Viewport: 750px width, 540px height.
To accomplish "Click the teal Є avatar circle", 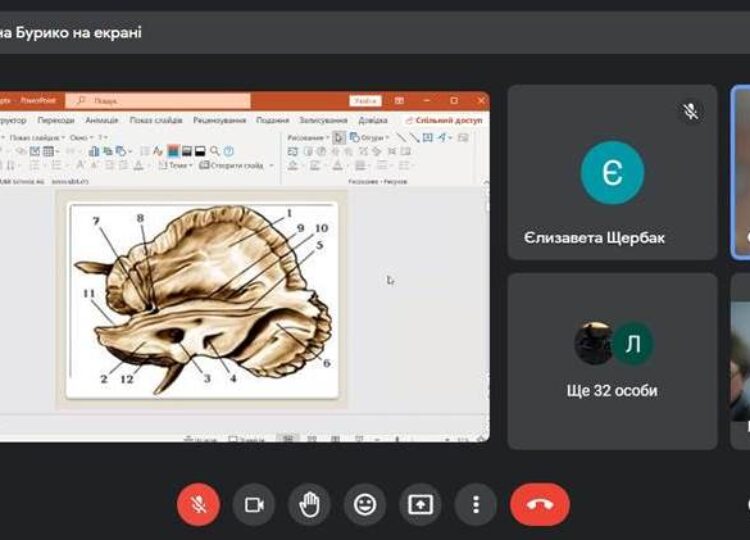I will [x=612, y=173].
